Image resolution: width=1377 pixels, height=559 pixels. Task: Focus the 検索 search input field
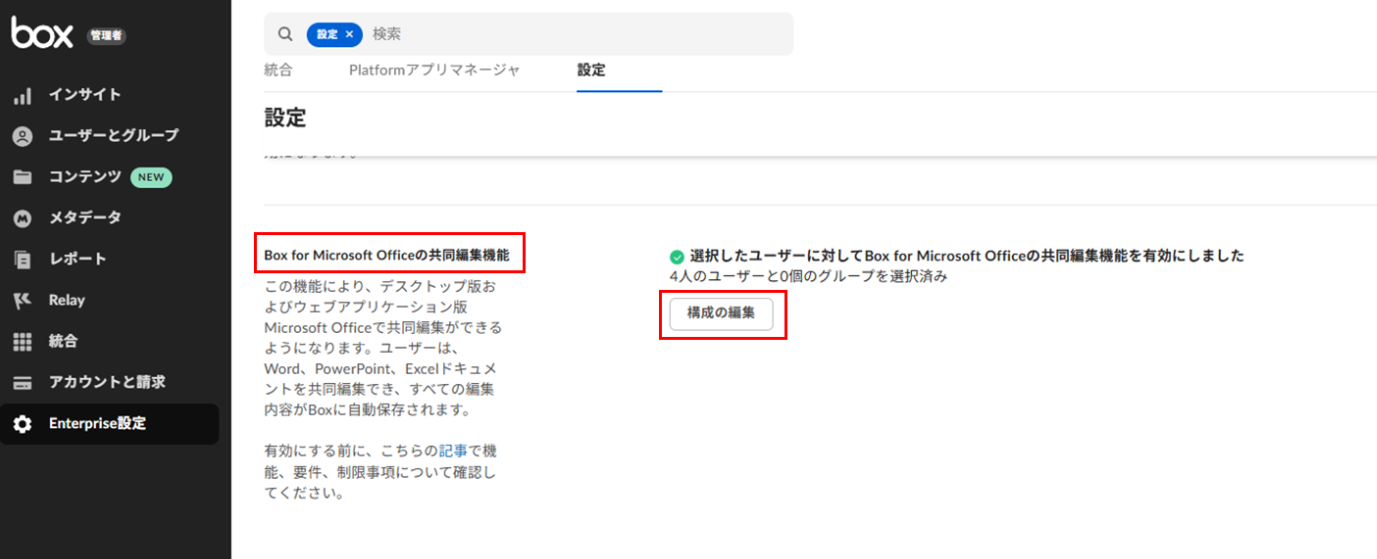coord(570,34)
